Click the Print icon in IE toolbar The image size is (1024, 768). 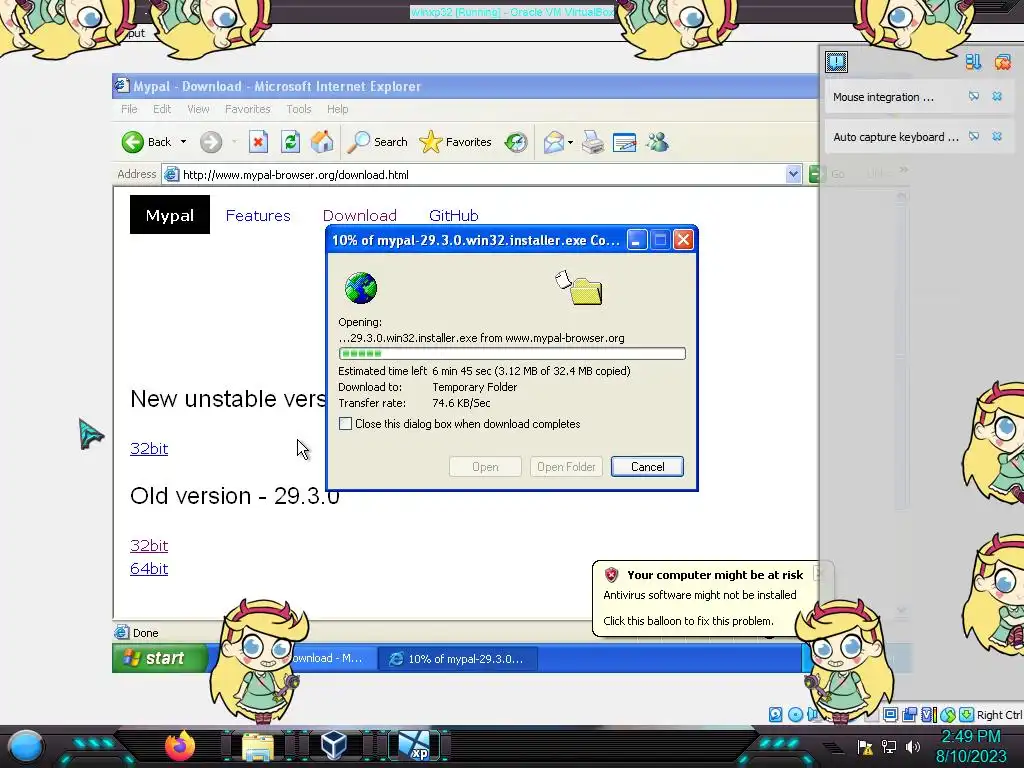[592, 142]
